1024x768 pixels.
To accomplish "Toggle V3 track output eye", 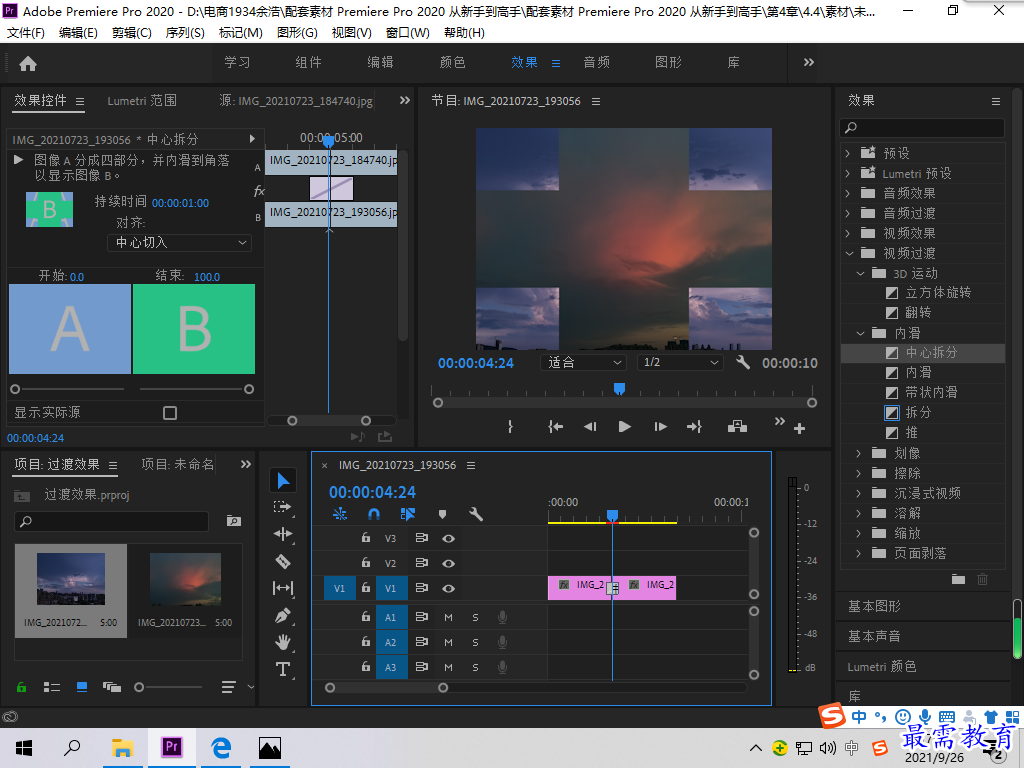I will [x=448, y=538].
